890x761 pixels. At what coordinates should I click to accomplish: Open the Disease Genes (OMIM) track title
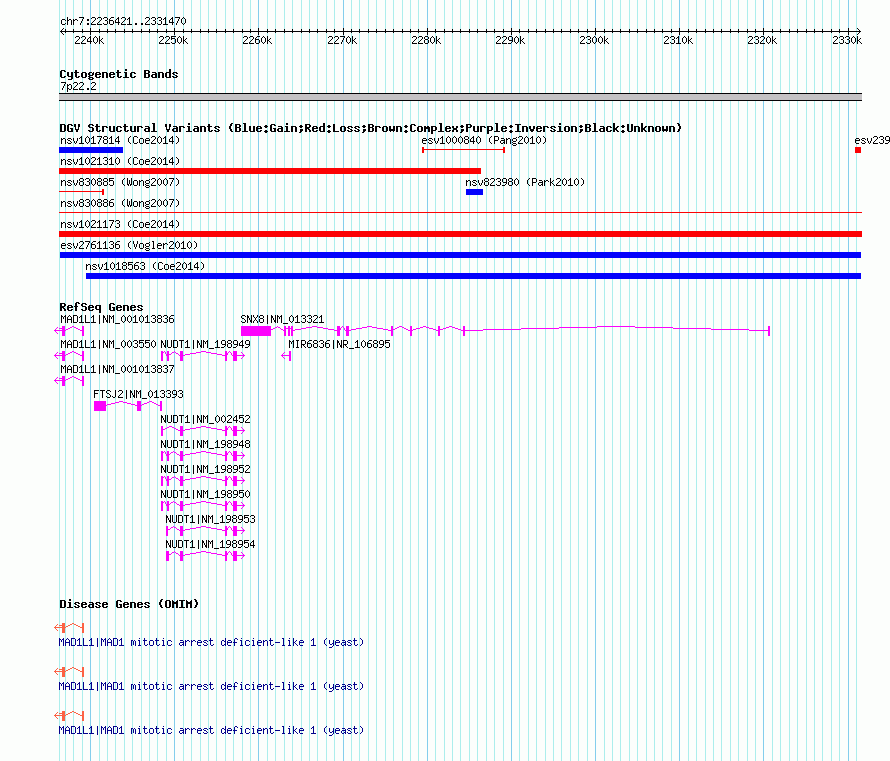(129, 604)
